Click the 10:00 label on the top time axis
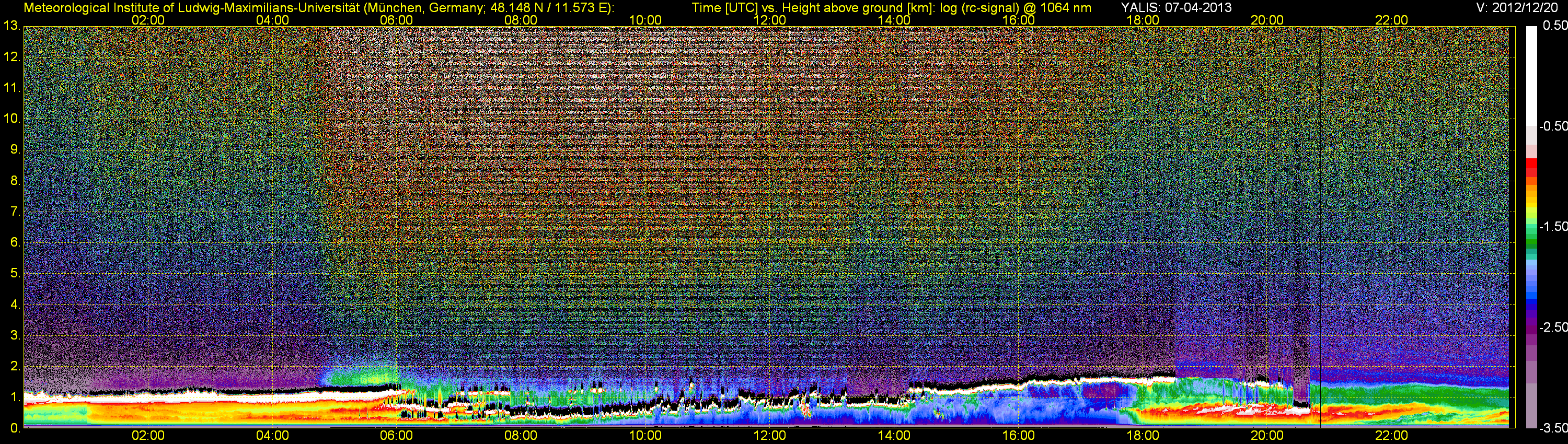This screenshot has width=1568, height=444. [x=645, y=20]
